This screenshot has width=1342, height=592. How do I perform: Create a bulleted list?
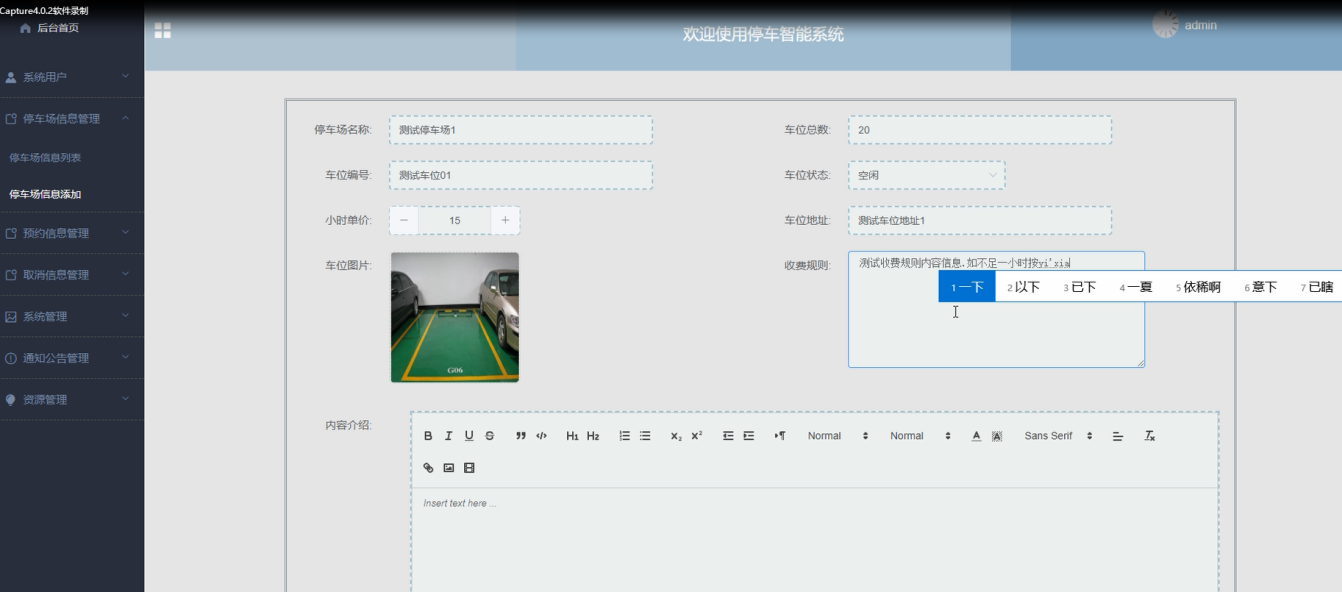coord(645,436)
